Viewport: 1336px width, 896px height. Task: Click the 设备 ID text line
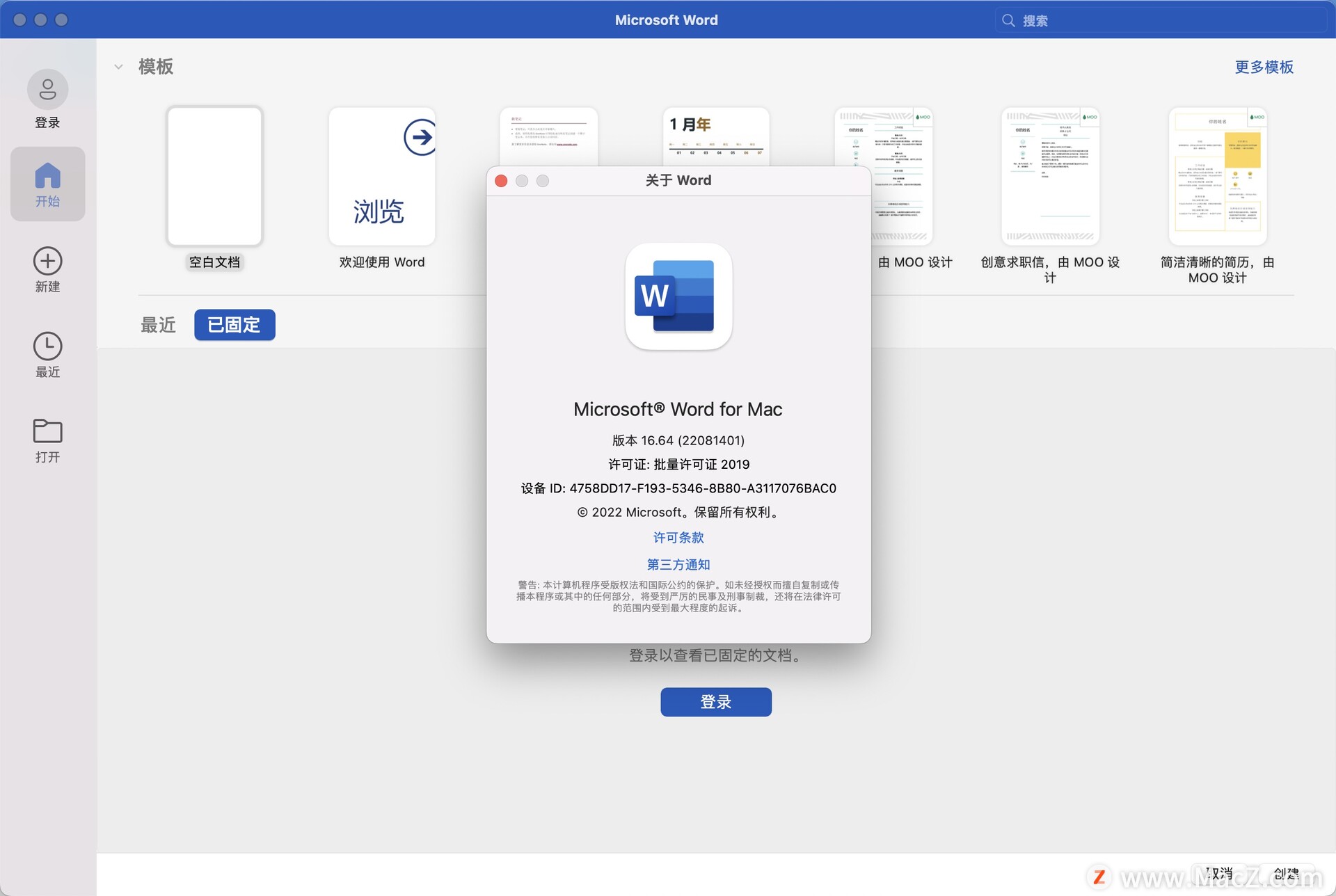pos(678,488)
